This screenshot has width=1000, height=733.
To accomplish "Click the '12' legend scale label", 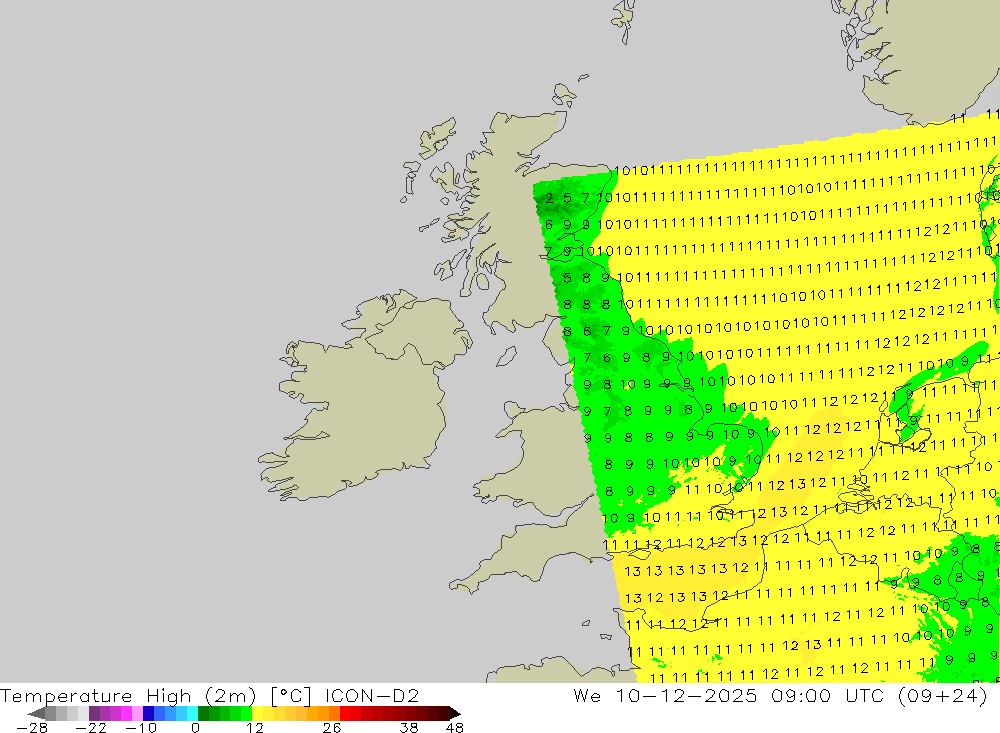I will click(254, 728).
